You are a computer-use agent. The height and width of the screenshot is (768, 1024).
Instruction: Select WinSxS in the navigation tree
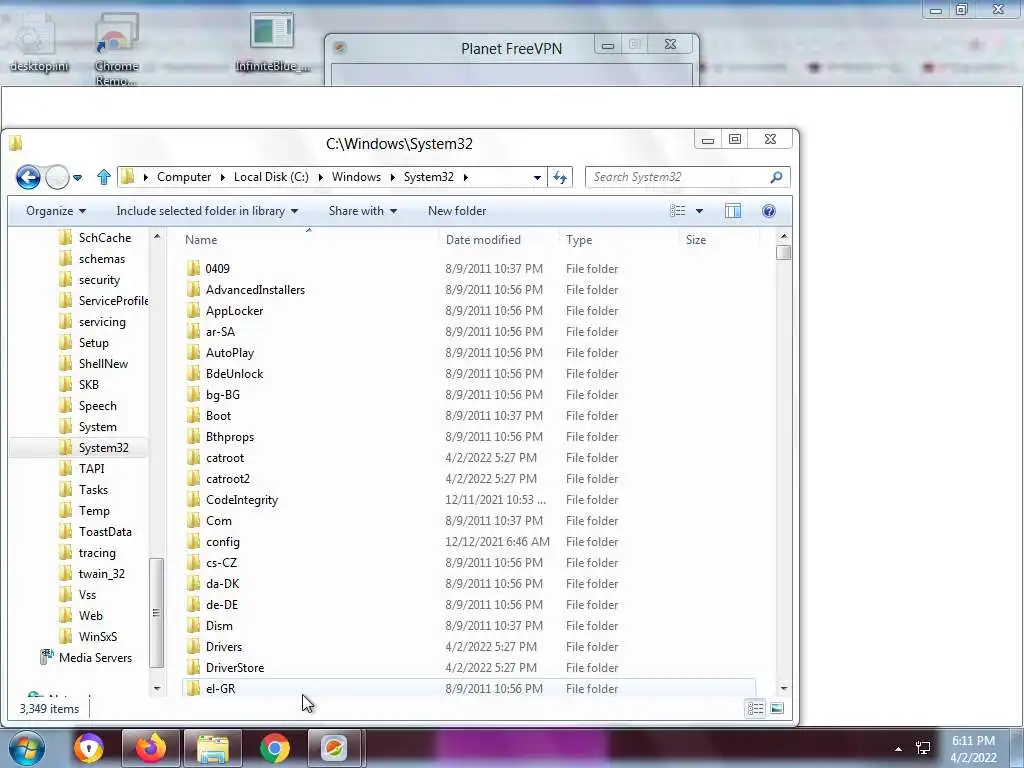pyautogui.click(x=98, y=637)
